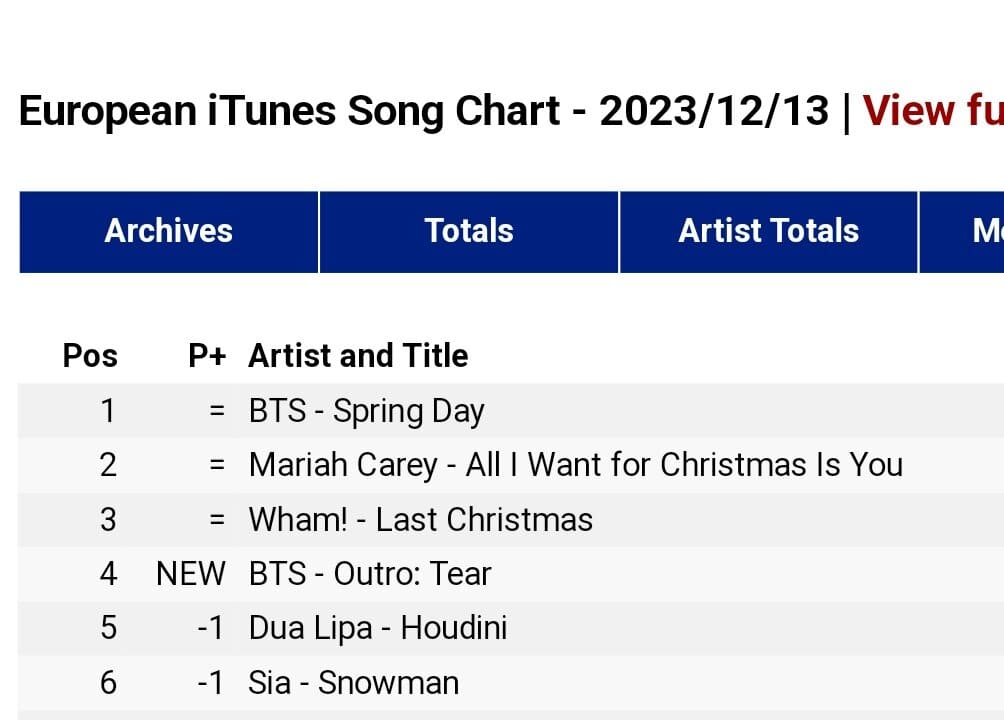
Task: Click the equals sign beside Mariah Carey
Action: coord(217,465)
